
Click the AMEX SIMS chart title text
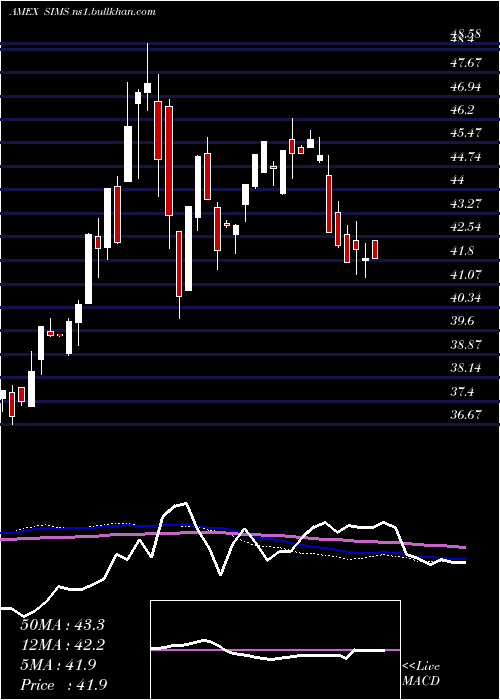[83, 12]
